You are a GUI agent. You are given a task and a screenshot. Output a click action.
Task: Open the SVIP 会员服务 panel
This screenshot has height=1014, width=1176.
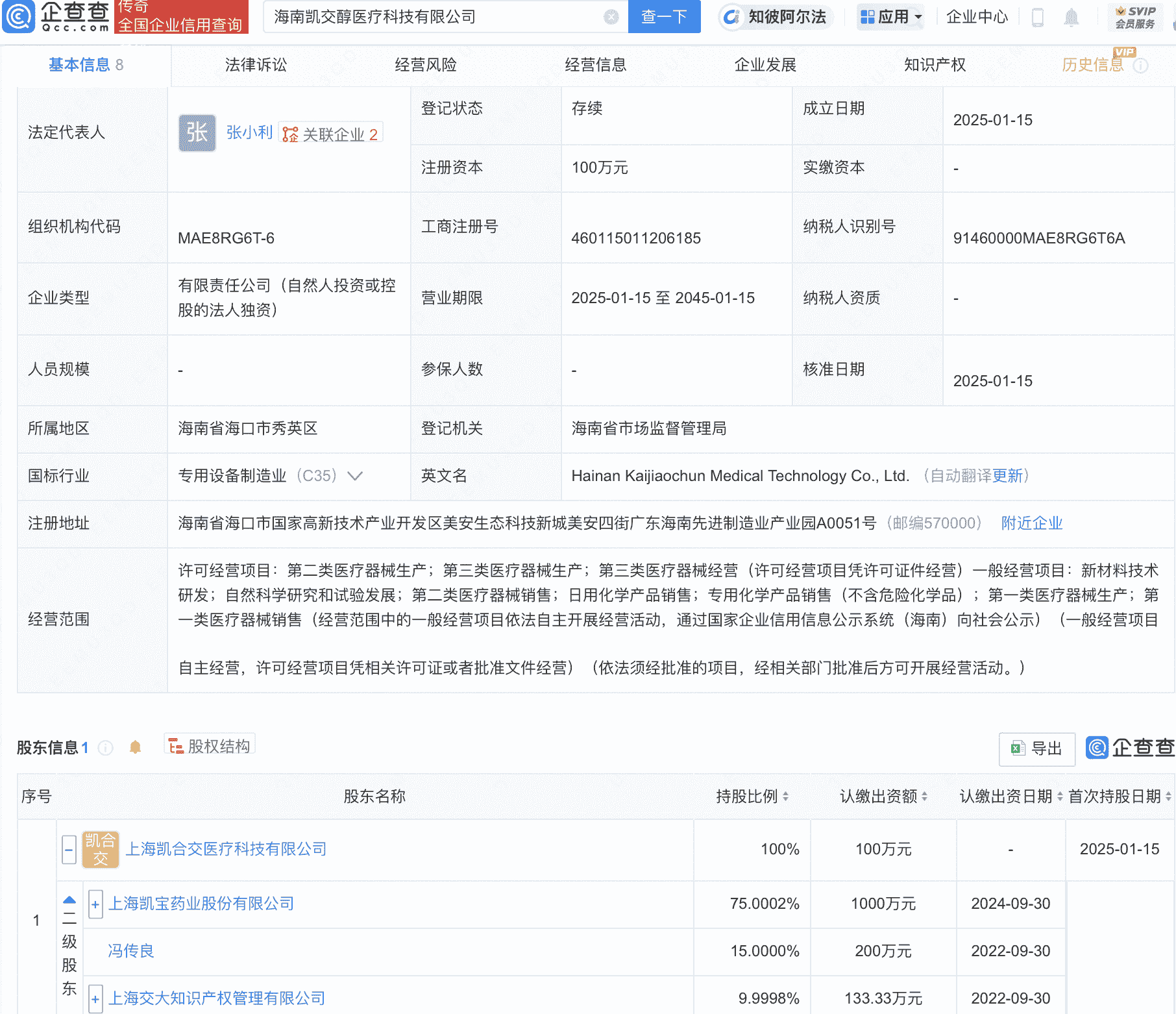point(1135,18)
